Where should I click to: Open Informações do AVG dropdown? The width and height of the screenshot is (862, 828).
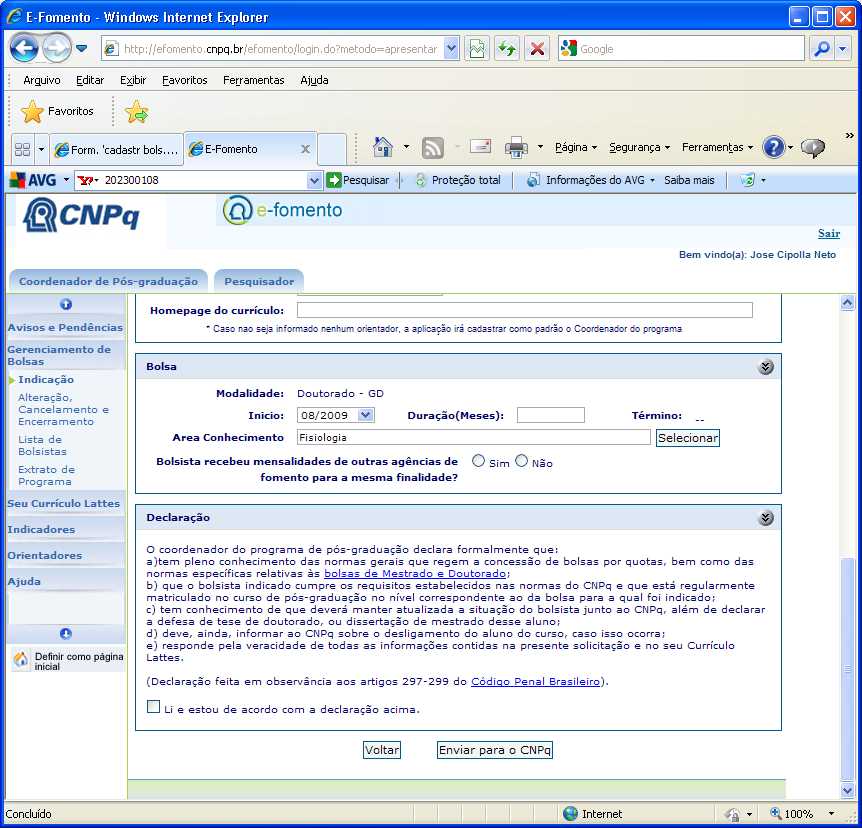[x=591, y=180]
